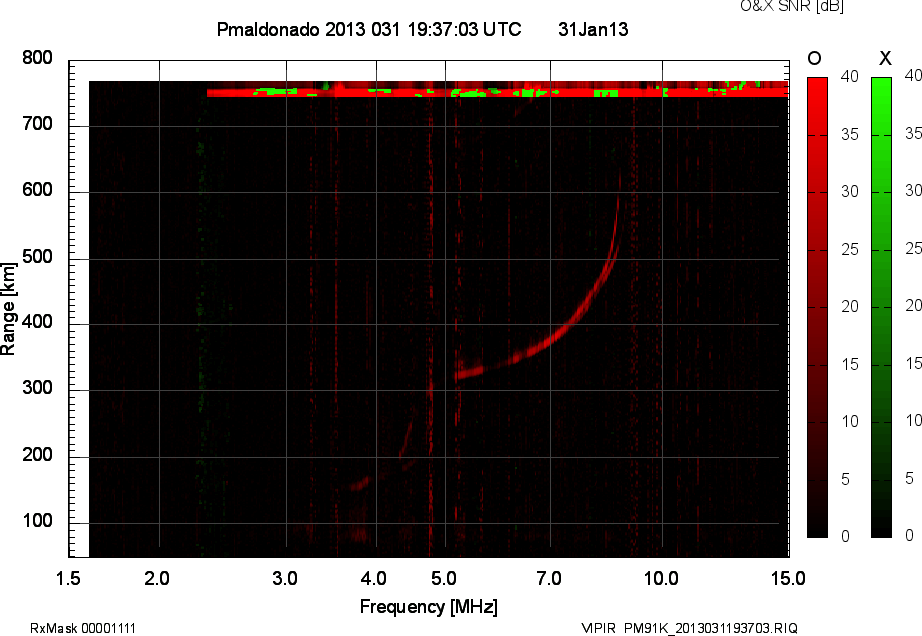Screen dimensions: 922x636
Task: Click the 7.0 frequency tick label
Action: 549,579
